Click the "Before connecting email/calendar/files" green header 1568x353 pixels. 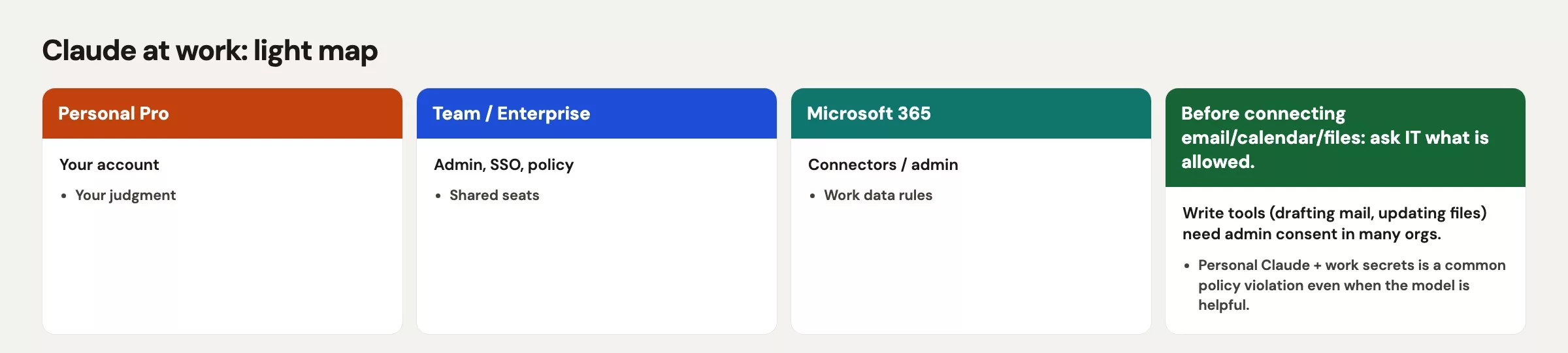pos(1345,137)
